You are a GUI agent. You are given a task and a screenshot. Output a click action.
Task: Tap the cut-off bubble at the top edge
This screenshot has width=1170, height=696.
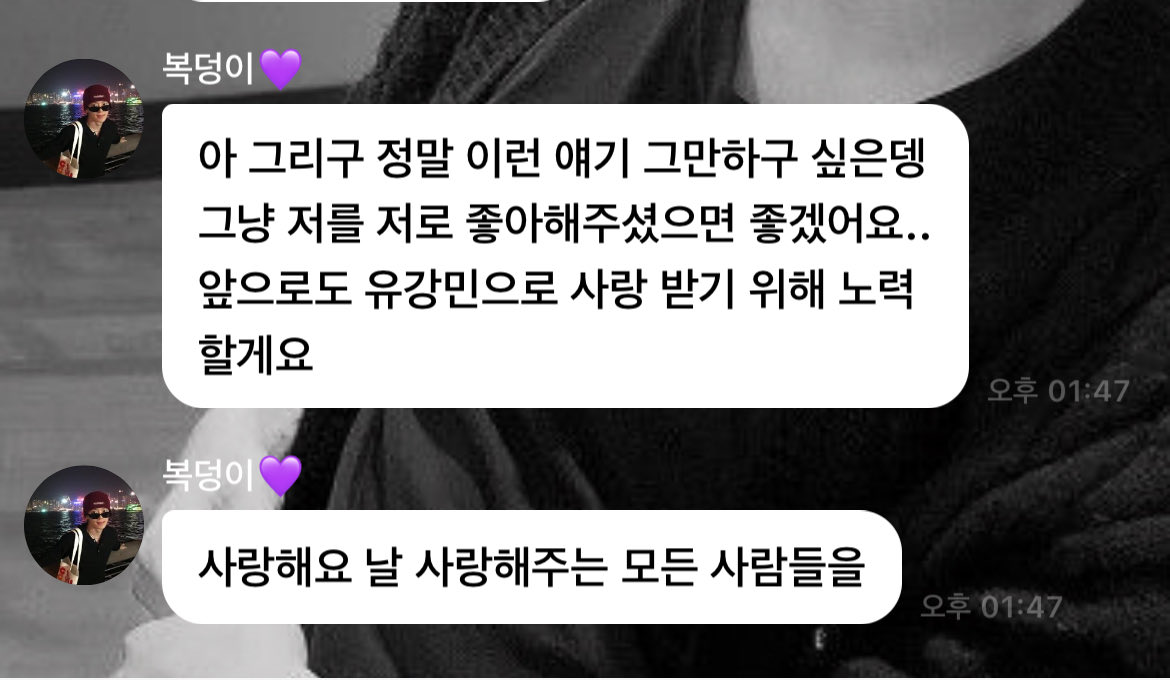(x=369, y=1)
